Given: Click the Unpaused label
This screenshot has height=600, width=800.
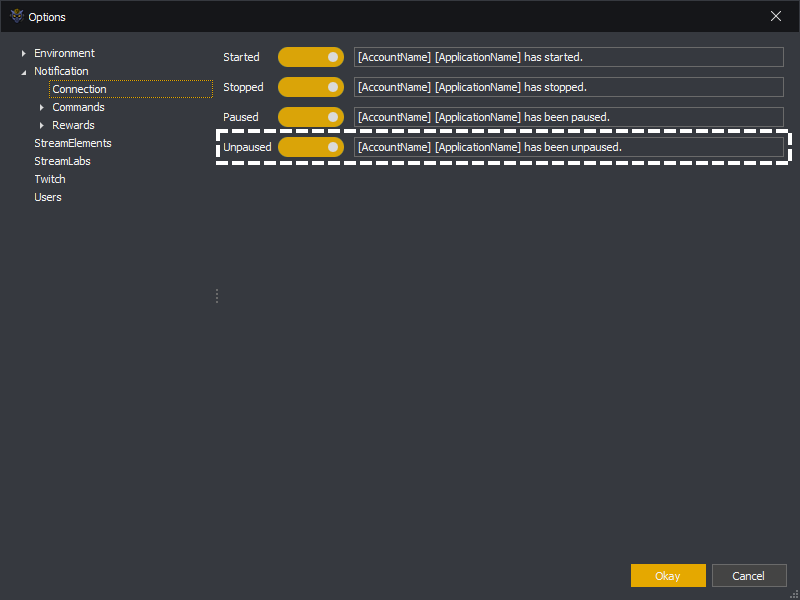Looking at the screenshot, I should pos(247,147).
